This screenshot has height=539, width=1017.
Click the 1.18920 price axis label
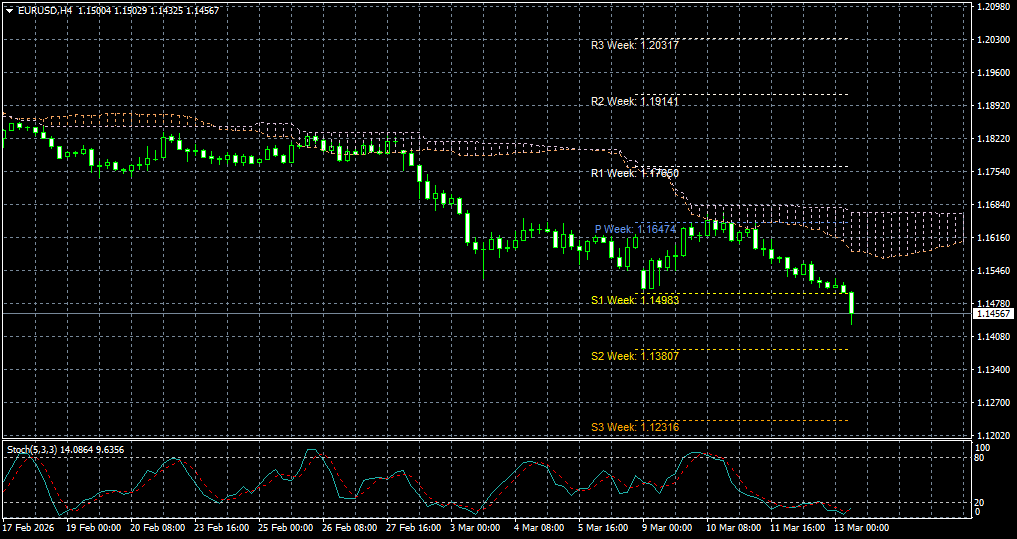[x=992, y=106]
